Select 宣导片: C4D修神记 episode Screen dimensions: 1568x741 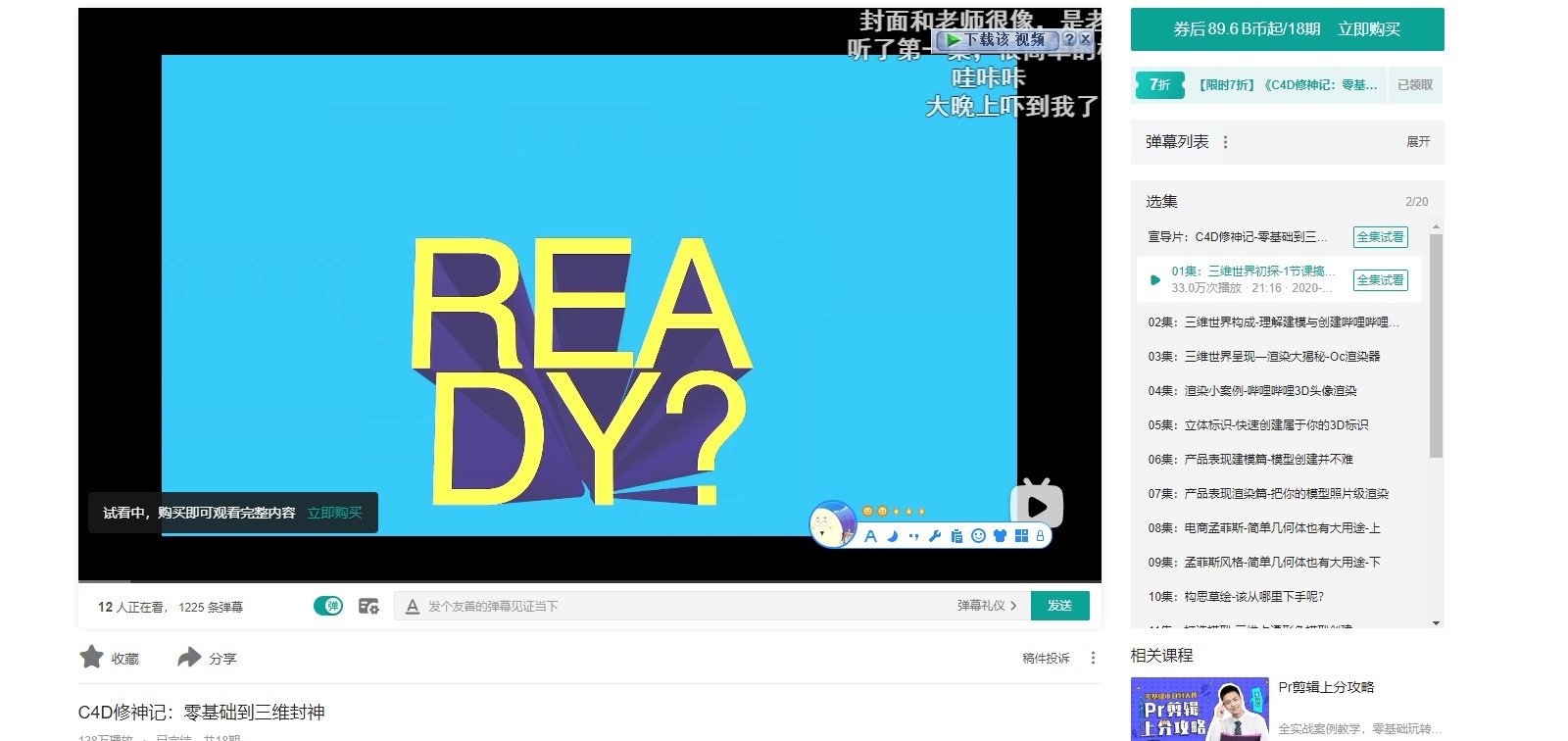1238,237
